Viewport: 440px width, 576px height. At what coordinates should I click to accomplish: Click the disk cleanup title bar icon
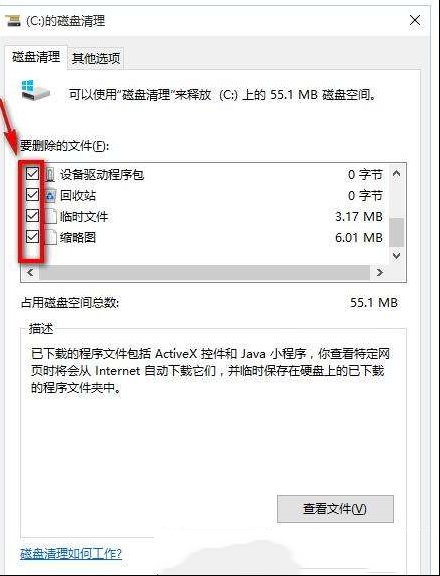pos(13,21)
